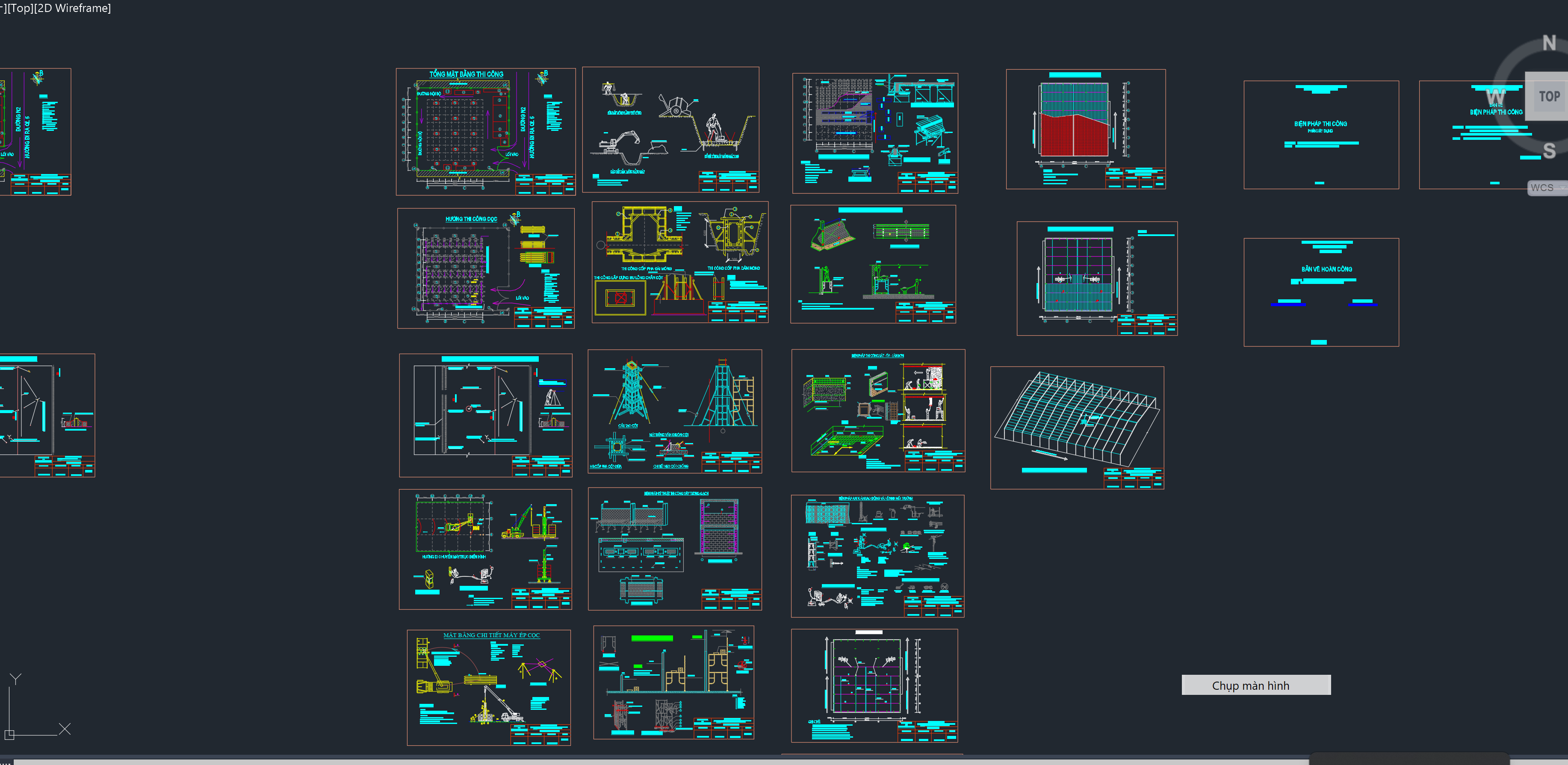
Task: Click the green beam and worker detail sheet
Action: 873,263
